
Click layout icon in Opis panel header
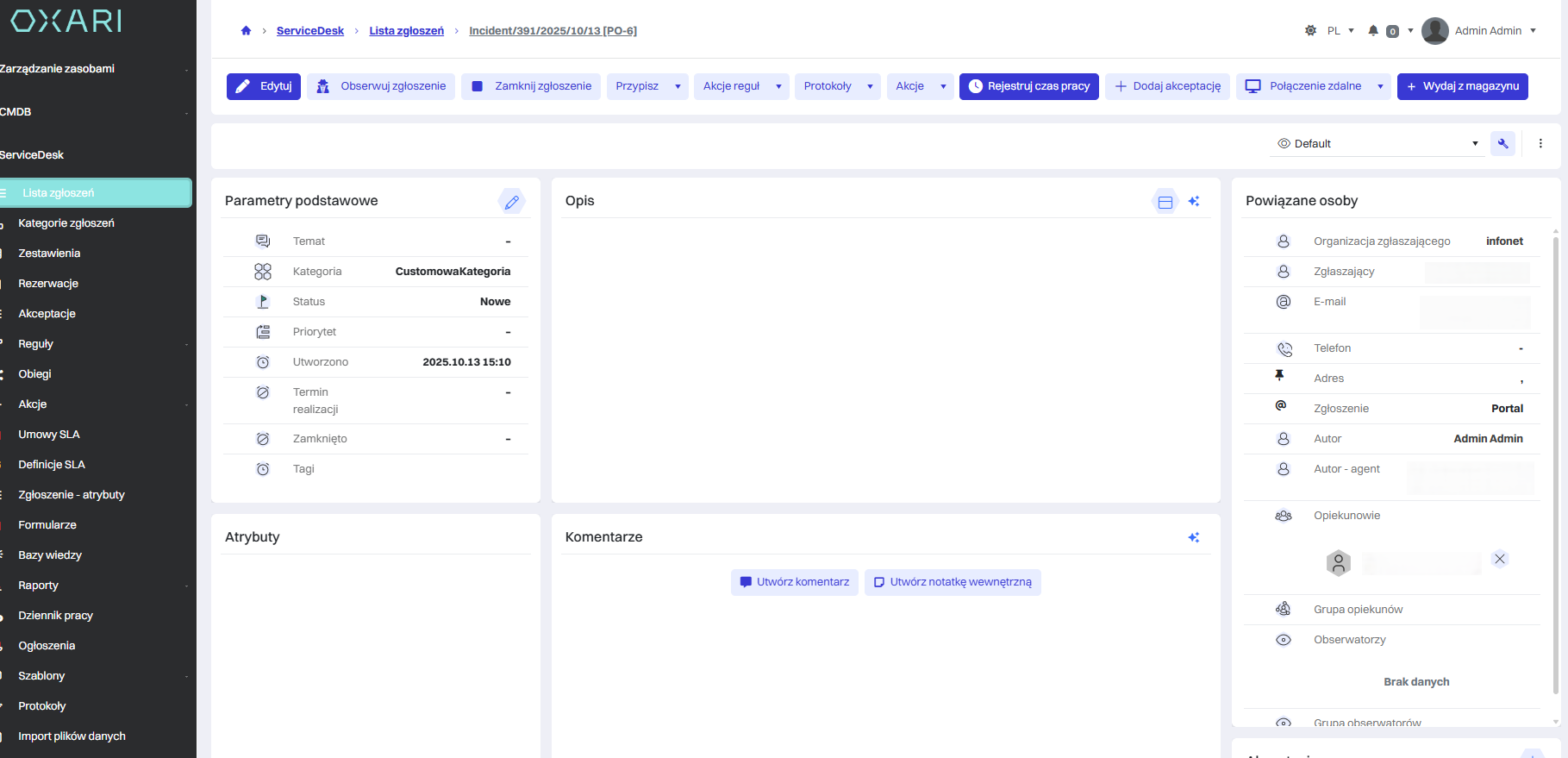(x=1165, y=202)
